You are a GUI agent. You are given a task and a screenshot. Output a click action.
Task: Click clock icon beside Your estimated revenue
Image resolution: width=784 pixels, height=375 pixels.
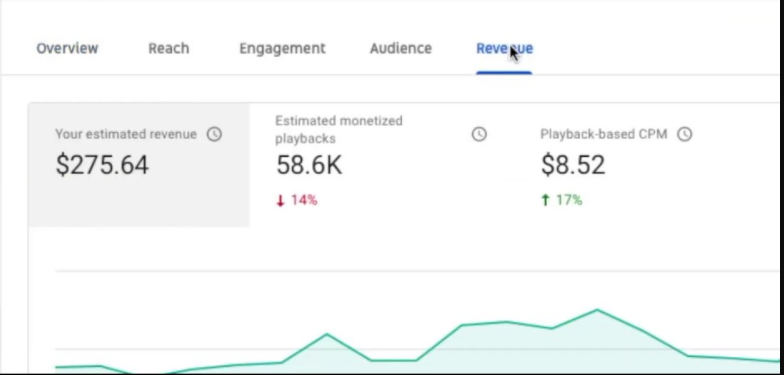(x=214, y=134)
